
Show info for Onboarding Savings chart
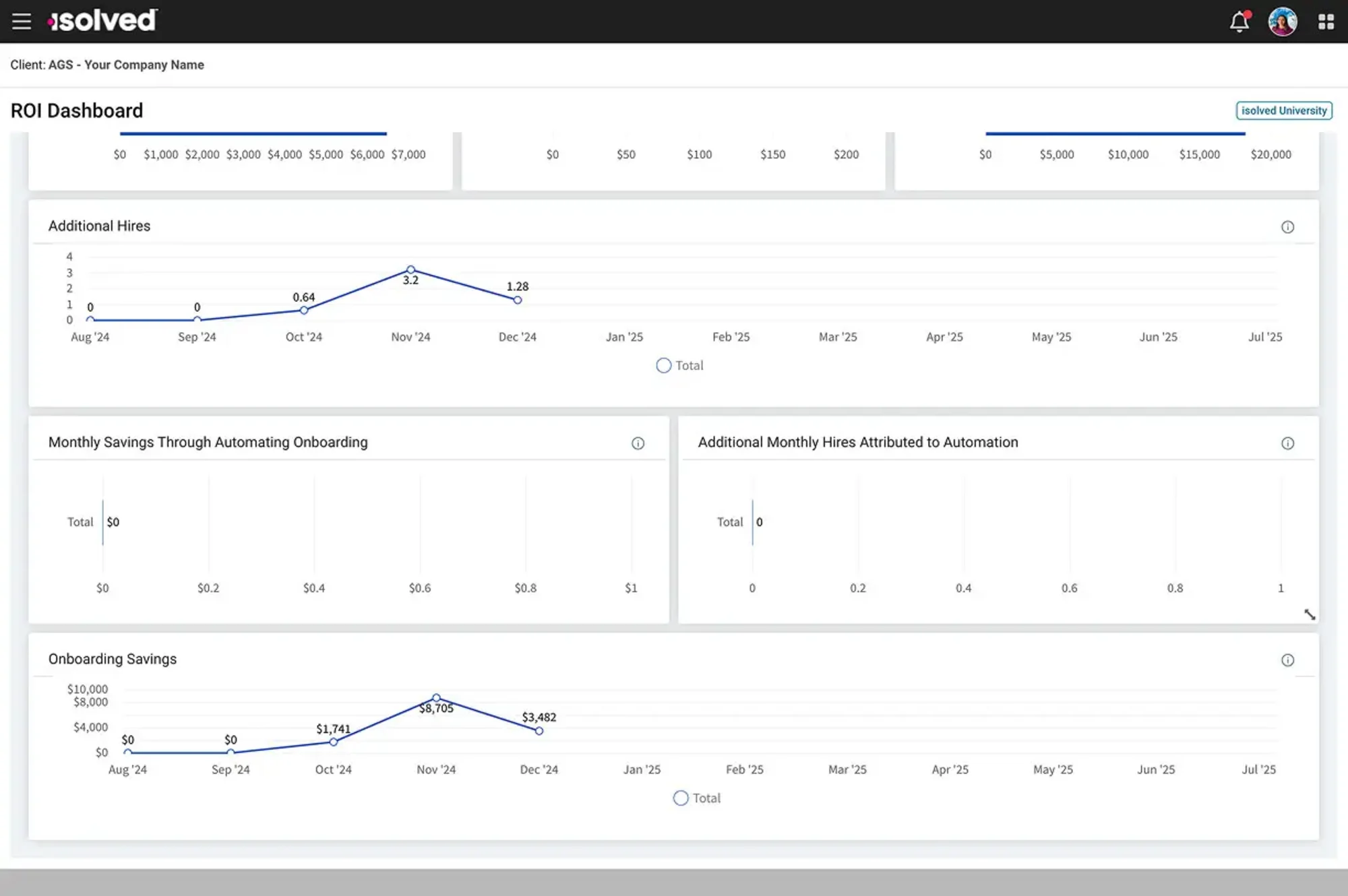click(1287, 660)
